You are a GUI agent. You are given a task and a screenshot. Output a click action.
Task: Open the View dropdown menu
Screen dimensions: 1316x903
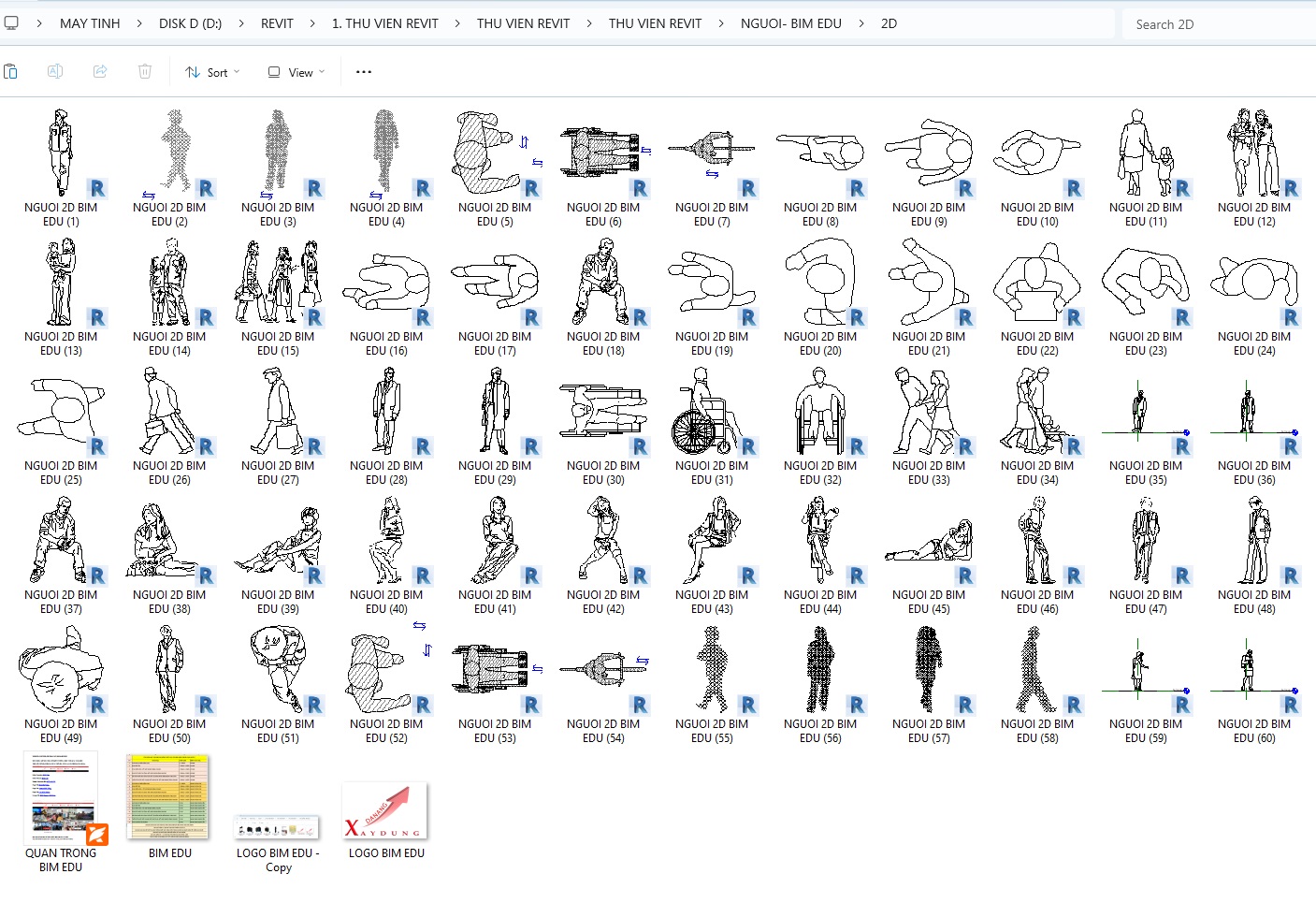pos(296,72)
